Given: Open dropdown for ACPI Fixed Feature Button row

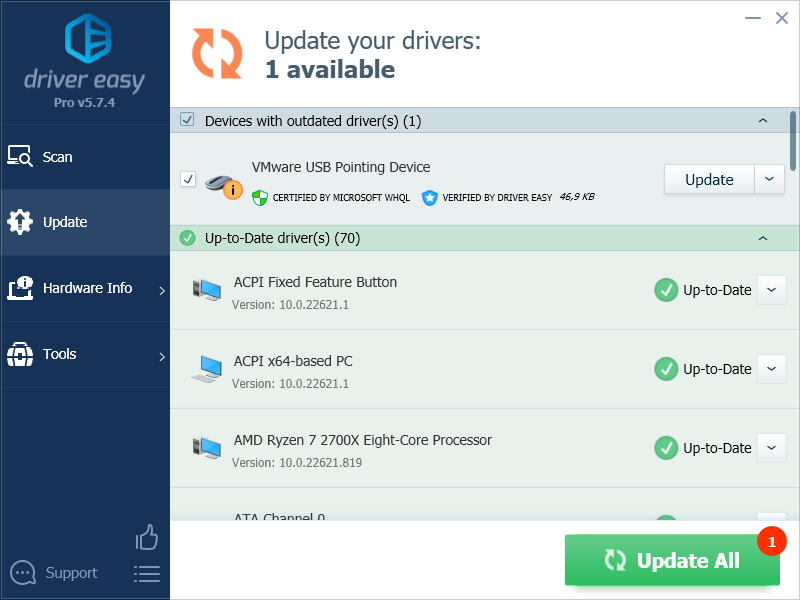Looking at the screenshot, I should pyautogui.click(x=771, y=290).
